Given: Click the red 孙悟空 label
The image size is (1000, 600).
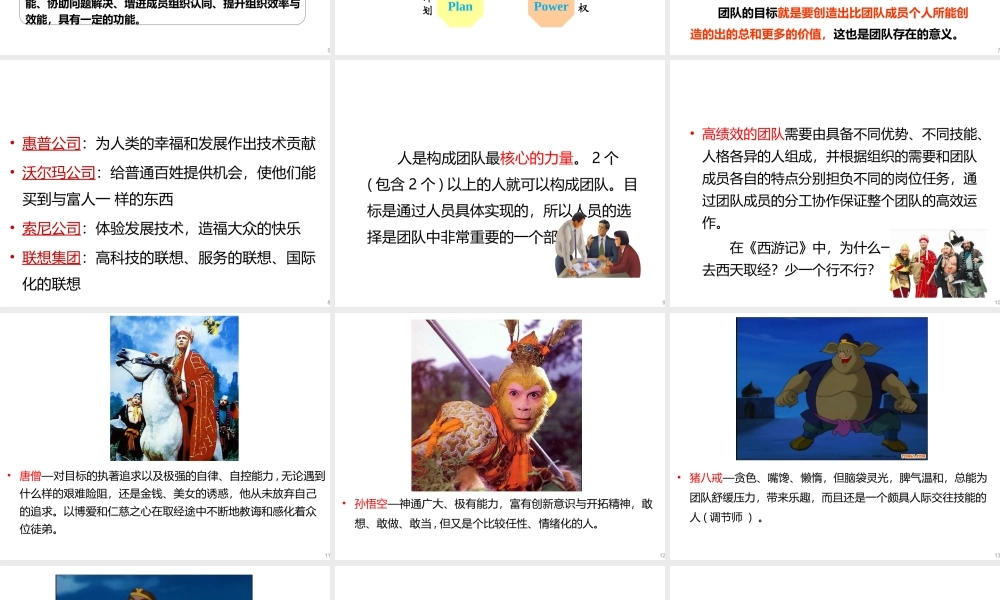Looking at the screenshot, I should coord(371,504).
